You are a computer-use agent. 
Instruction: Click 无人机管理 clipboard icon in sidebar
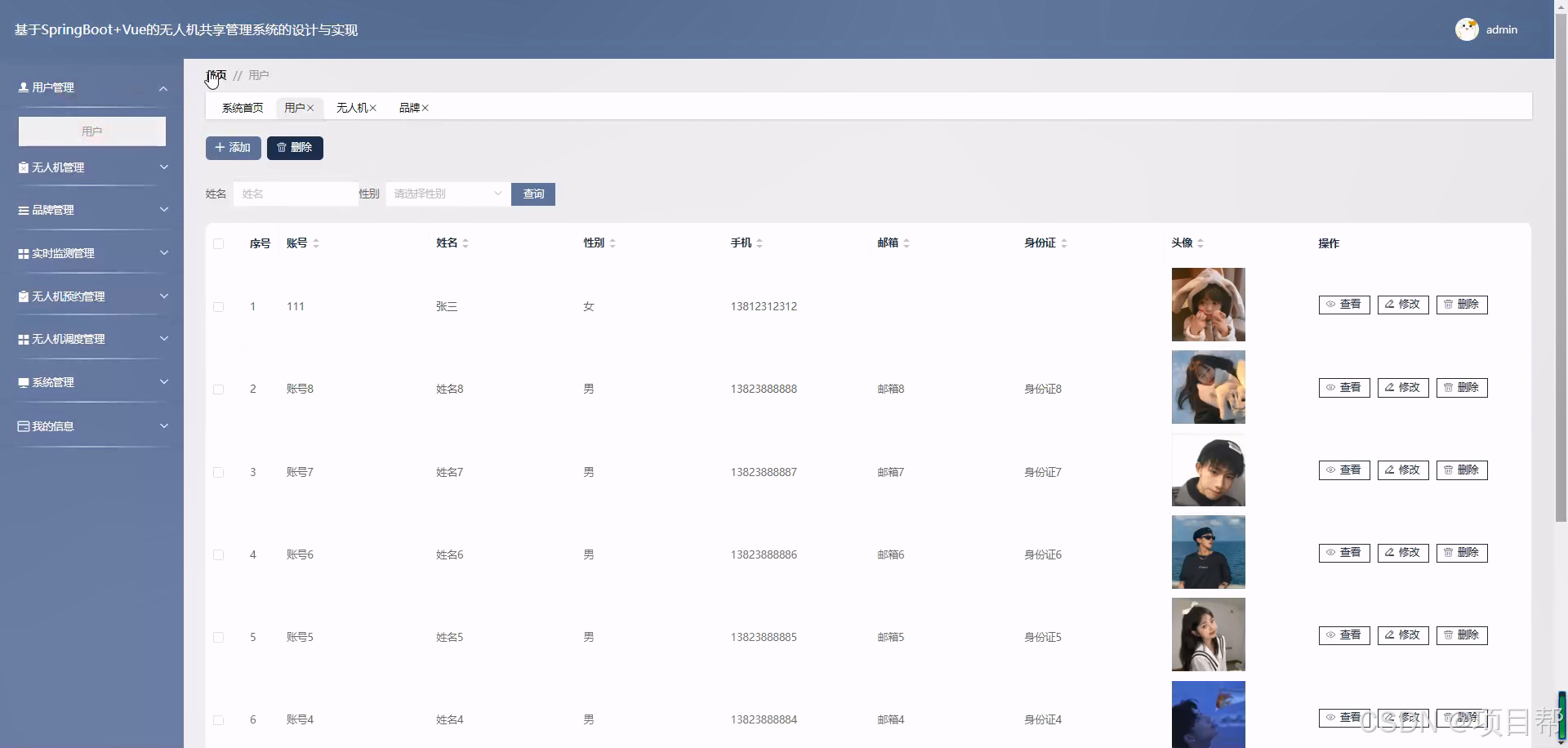23,167
